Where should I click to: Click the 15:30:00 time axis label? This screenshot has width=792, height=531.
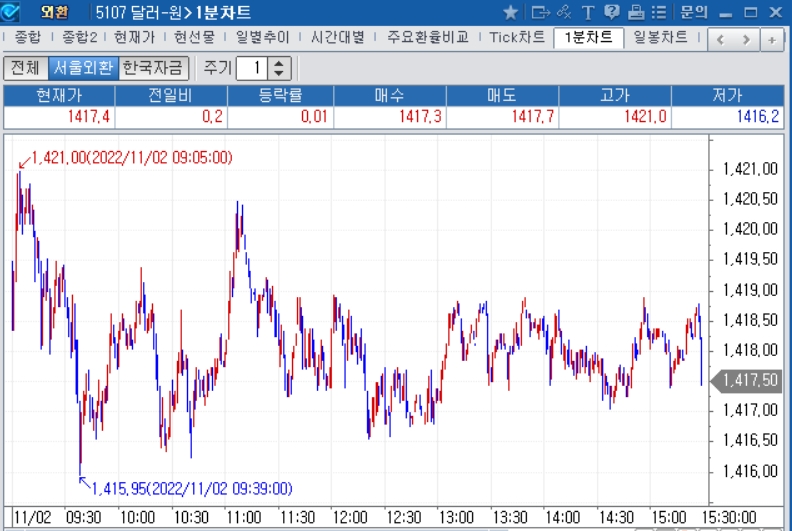tap(729, 517)
